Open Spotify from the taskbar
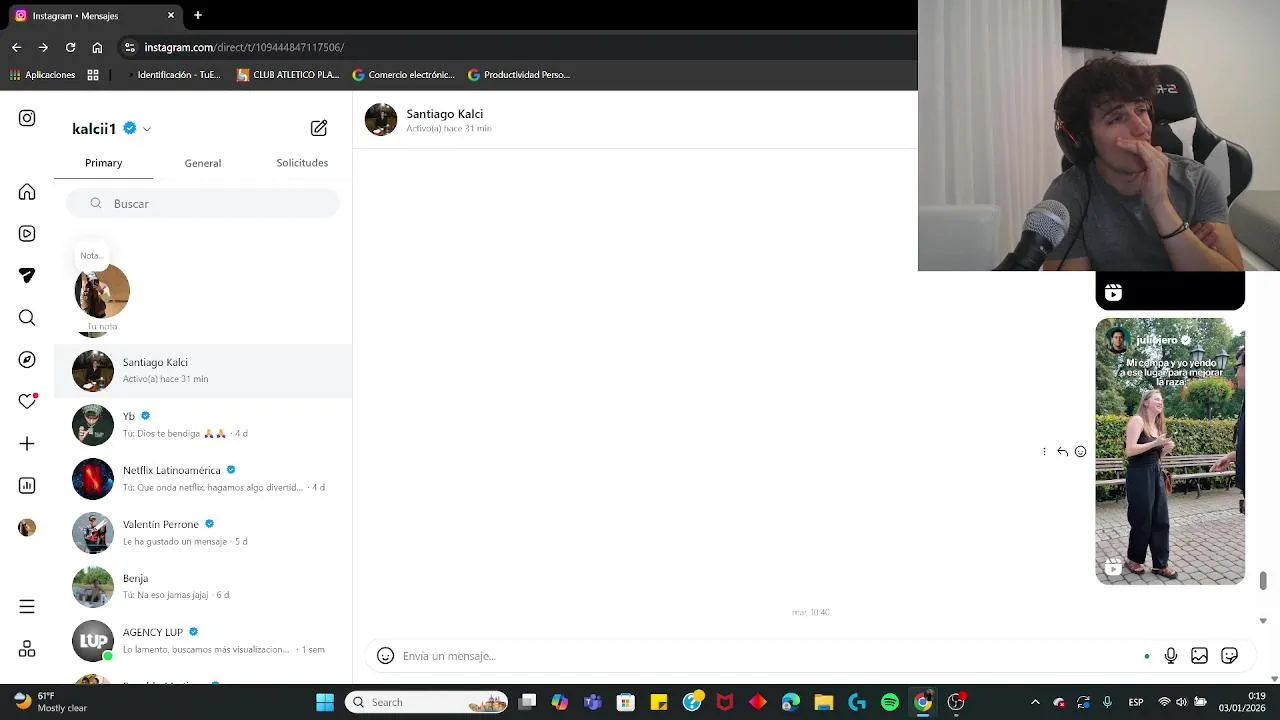Viewport: 1280px width, 720px height. [890, 702]
